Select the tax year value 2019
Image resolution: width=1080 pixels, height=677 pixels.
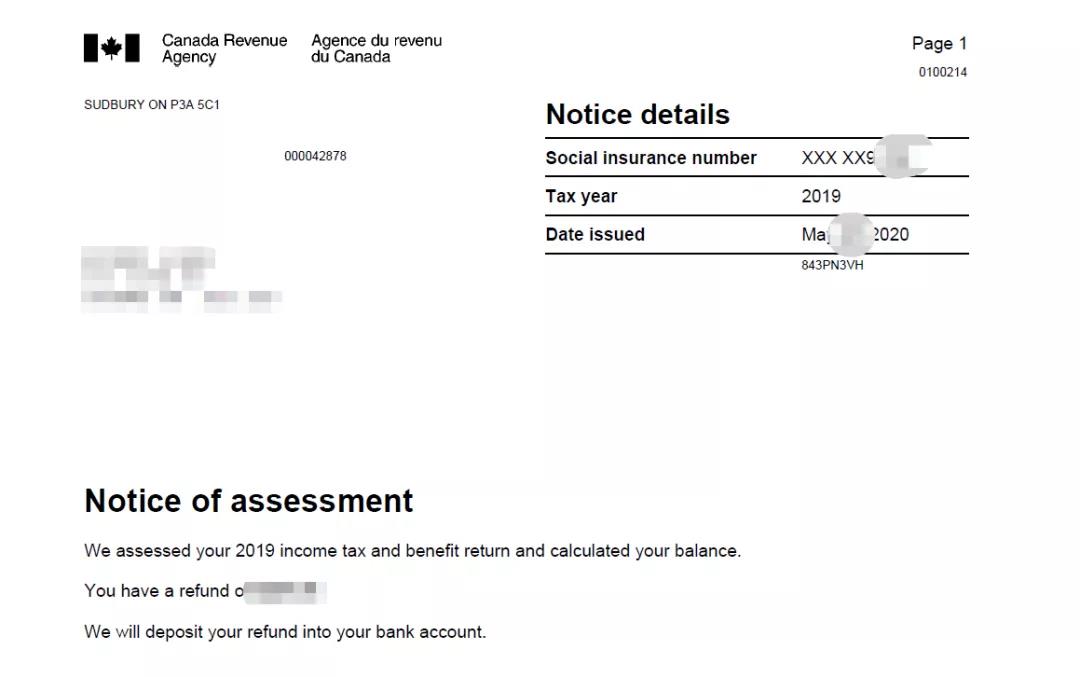click(x=821, y=196)
